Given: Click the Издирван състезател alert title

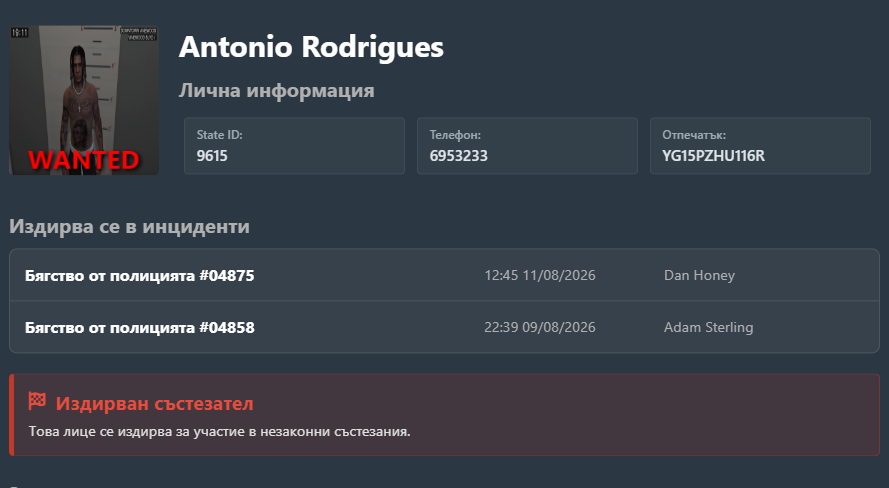Looking at the screenshot, I should click(x=154, y=404).
